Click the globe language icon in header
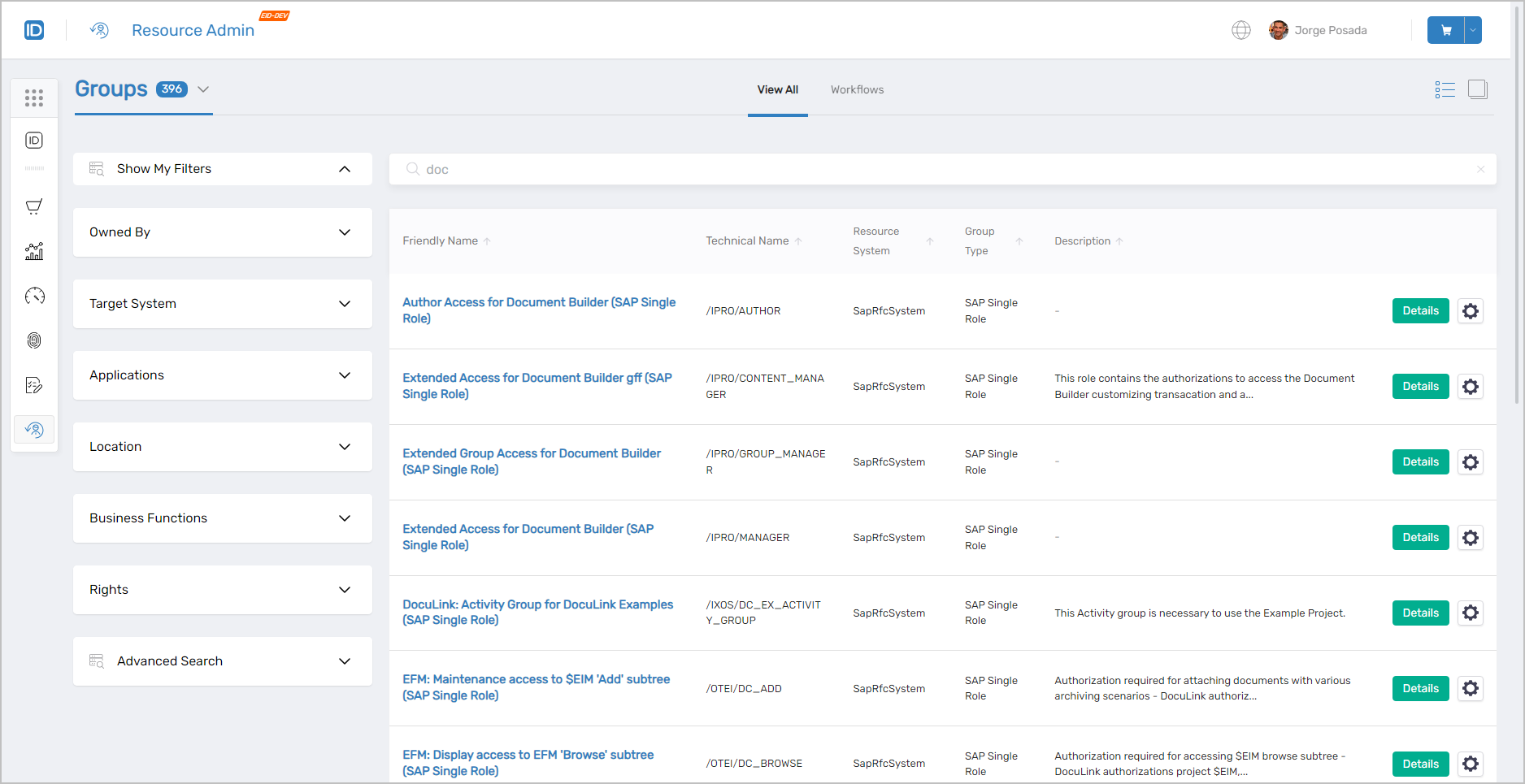 pyautogui.click(x=1241, y=30)
